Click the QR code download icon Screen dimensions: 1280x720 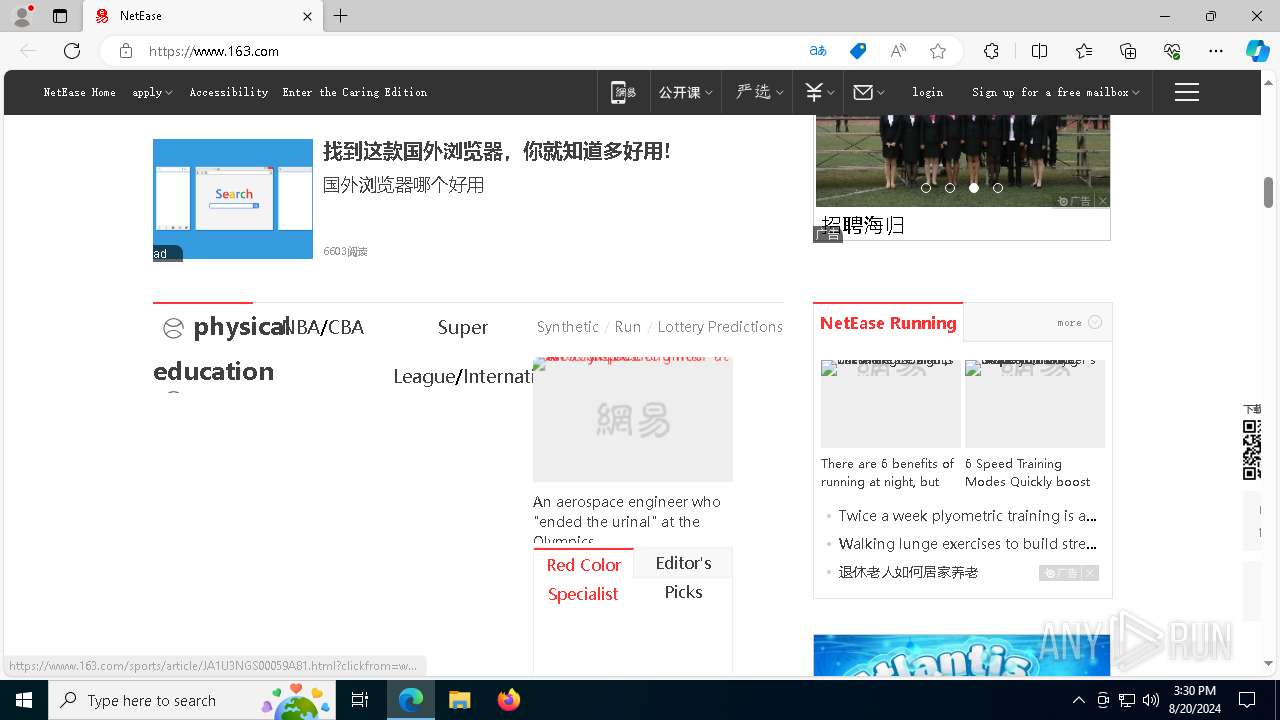(x=1252, y=449)
